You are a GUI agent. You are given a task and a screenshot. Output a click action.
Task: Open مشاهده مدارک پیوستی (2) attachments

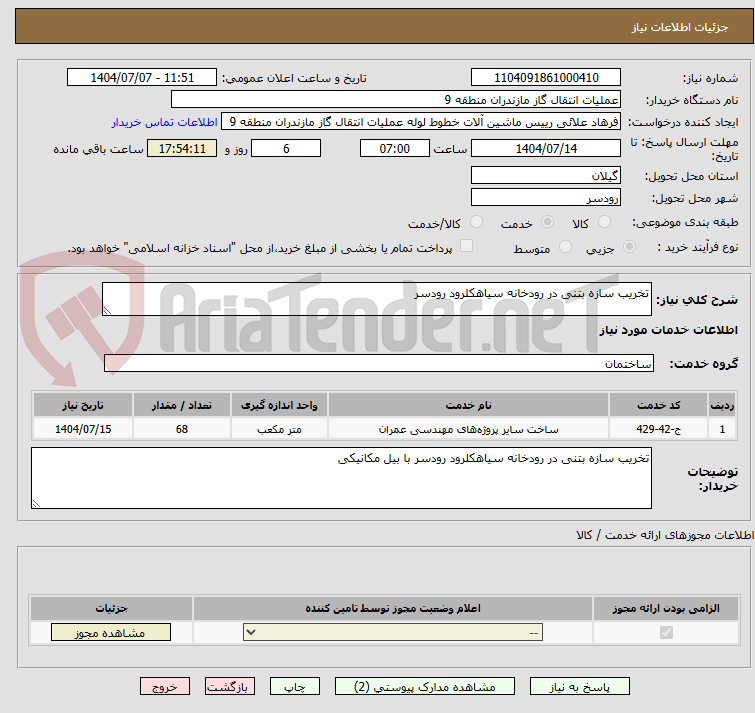tap(425, 686)
